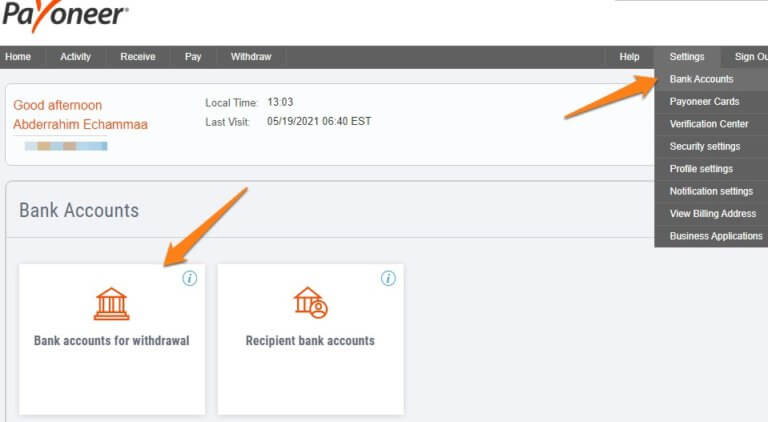Click the local time value 13:03
Screen dimensions: 768x422
(x=280, y=102)
